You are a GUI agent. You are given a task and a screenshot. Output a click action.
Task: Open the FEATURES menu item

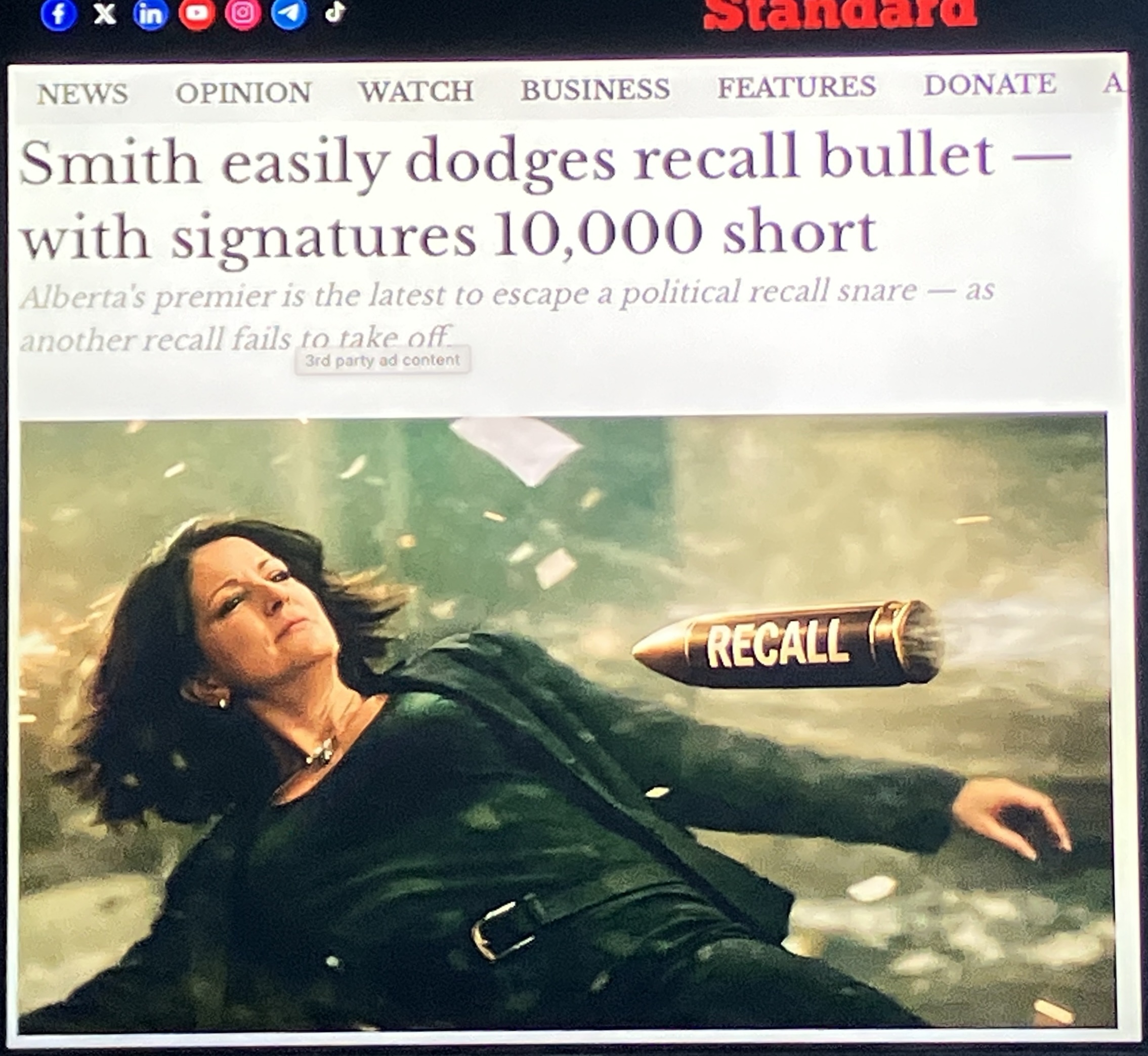tap(796, 87)
